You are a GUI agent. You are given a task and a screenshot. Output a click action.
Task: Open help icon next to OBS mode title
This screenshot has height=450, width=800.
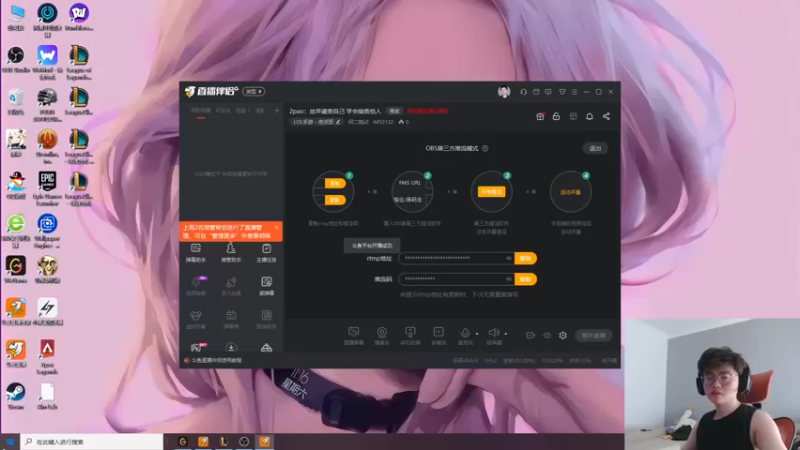click(485, 148)
